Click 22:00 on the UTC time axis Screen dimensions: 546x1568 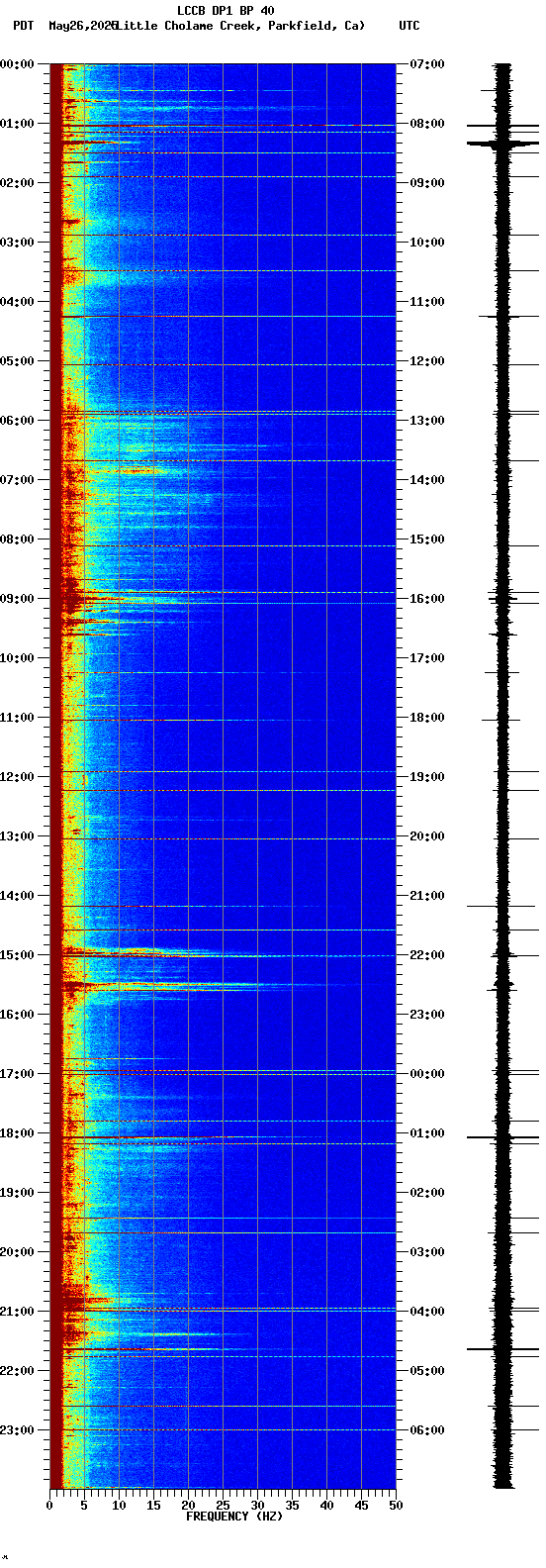pyautogui.click(x=427, y=955)
